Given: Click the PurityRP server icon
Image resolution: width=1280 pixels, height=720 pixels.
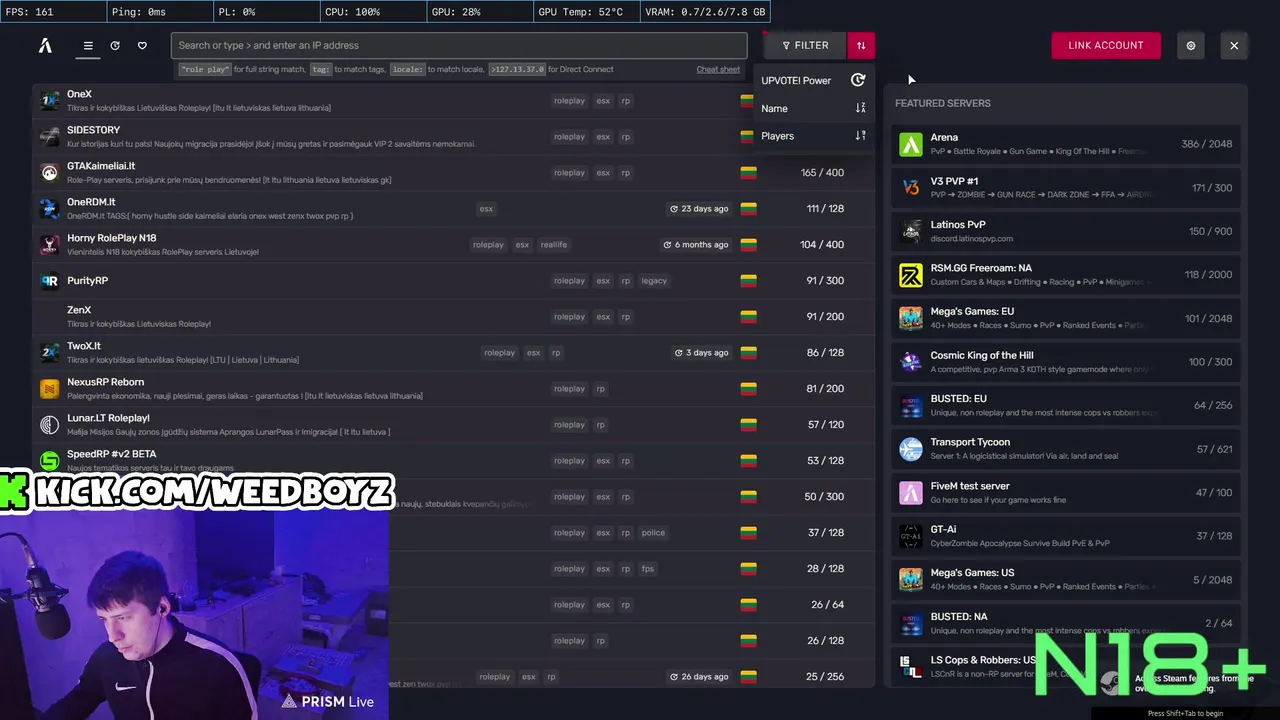Looking at the screenshot, I should [x=49, y=280].
